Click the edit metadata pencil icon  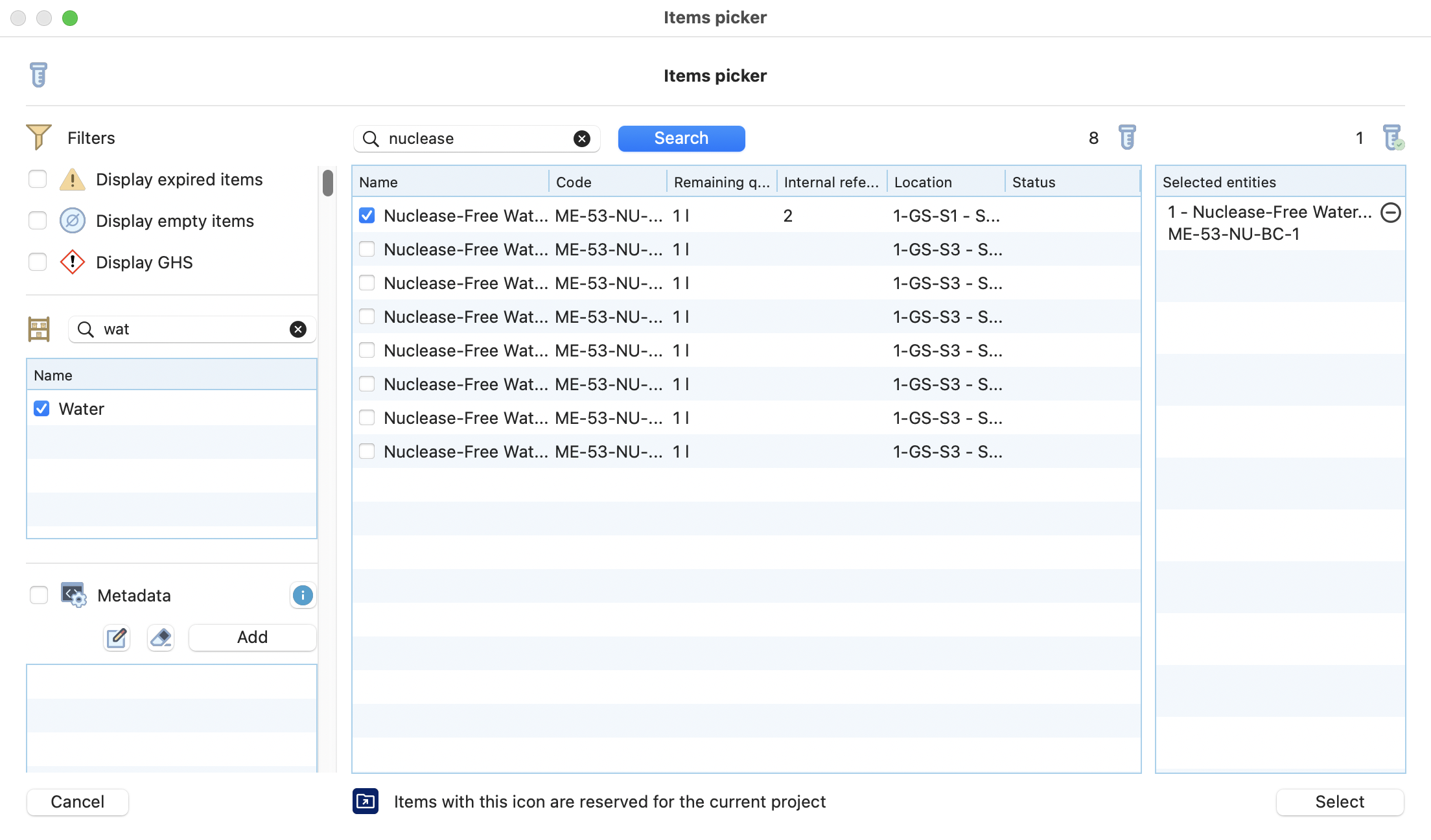point(117,638)
